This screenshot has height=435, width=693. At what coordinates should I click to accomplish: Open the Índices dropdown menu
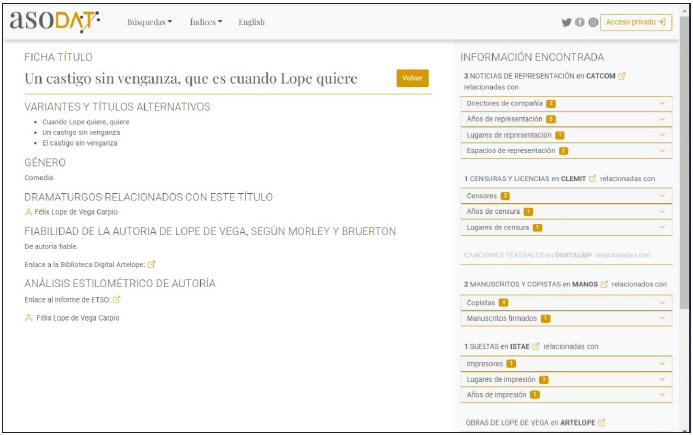pos(206,22)
